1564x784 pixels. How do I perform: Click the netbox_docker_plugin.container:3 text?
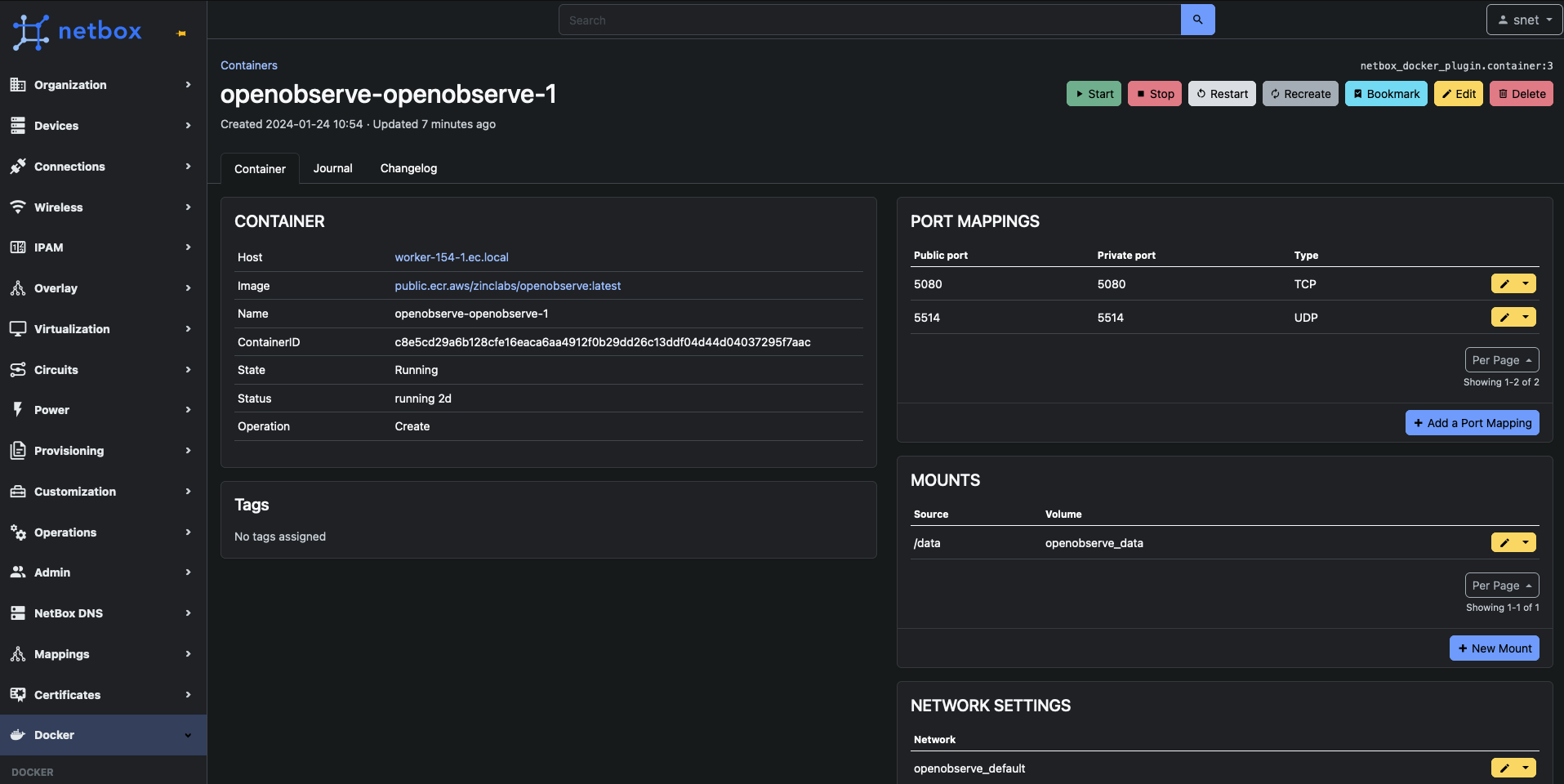[x=1456, y=66]
